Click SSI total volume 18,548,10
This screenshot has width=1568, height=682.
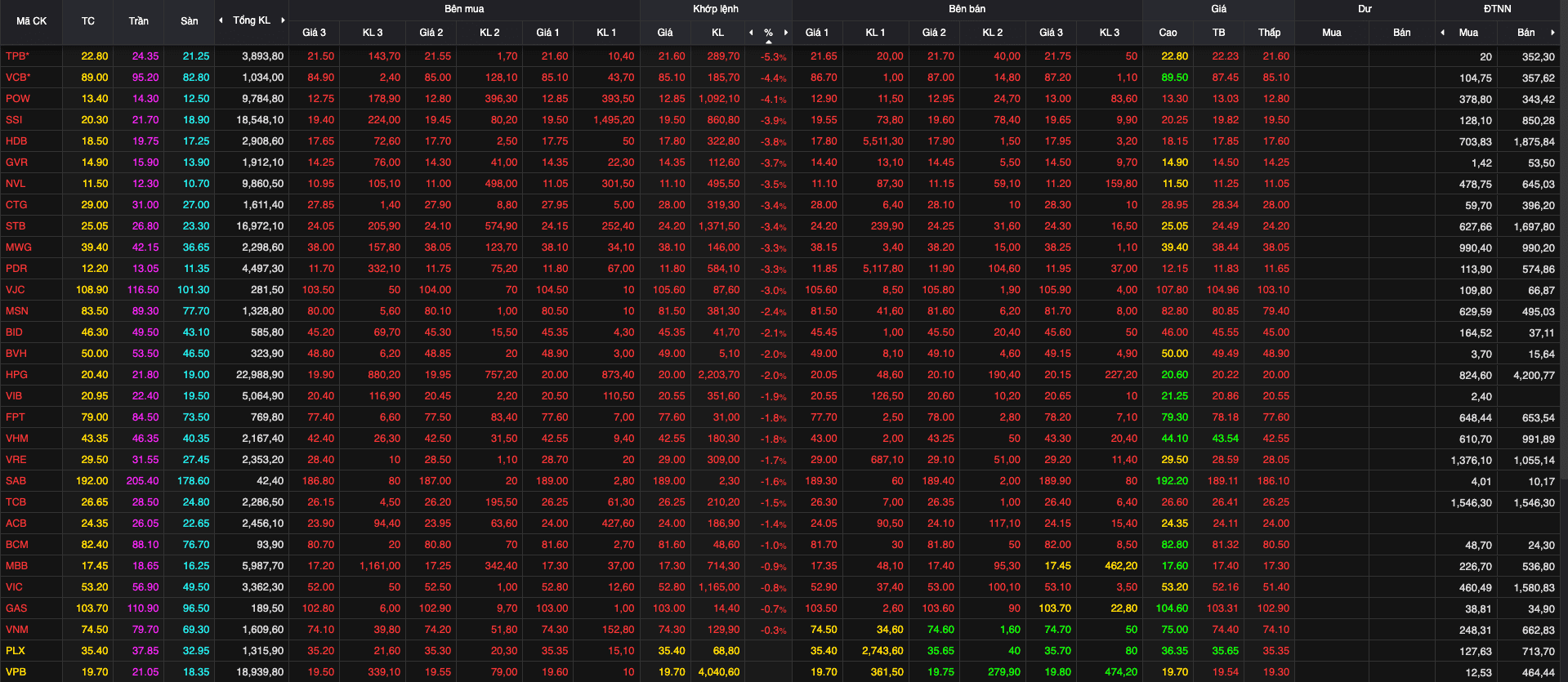click(x=260, y=120)
